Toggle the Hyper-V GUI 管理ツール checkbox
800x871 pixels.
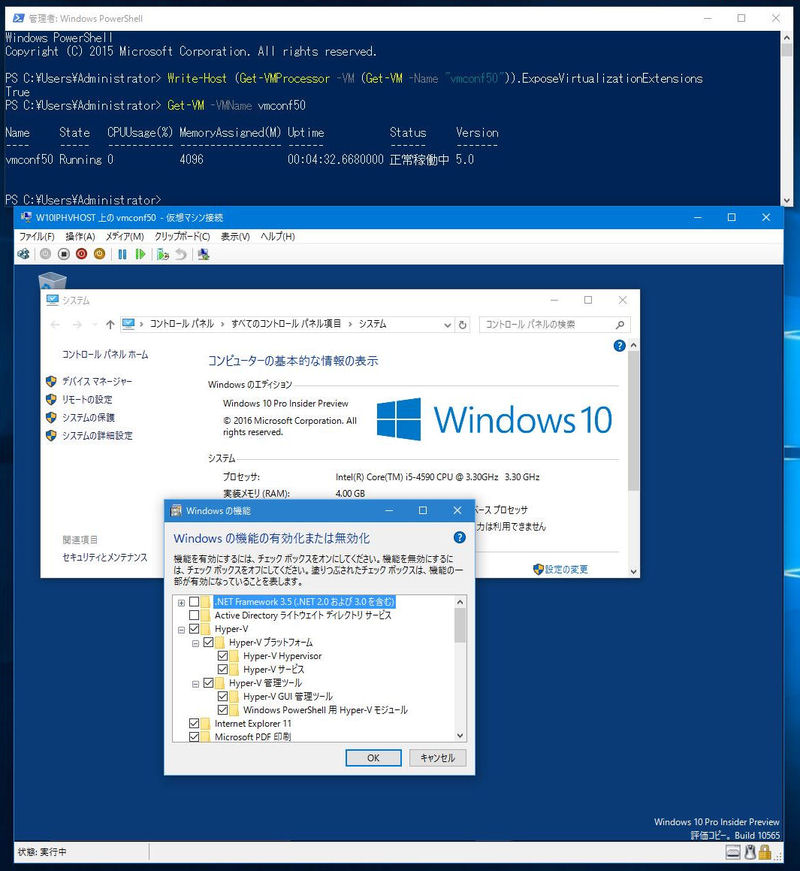click(x=223, y=696)
